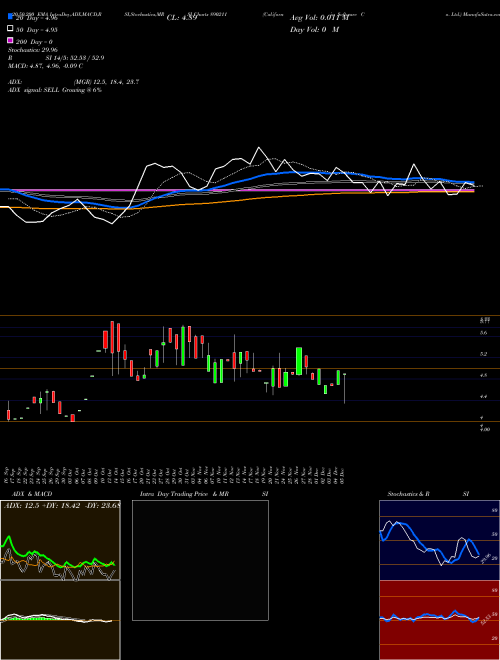This screenshot has height=660, width=500.
Task: Select the 'MACD: 4.87, 4.96, -0.09 C' line
Action: [45, 66]
